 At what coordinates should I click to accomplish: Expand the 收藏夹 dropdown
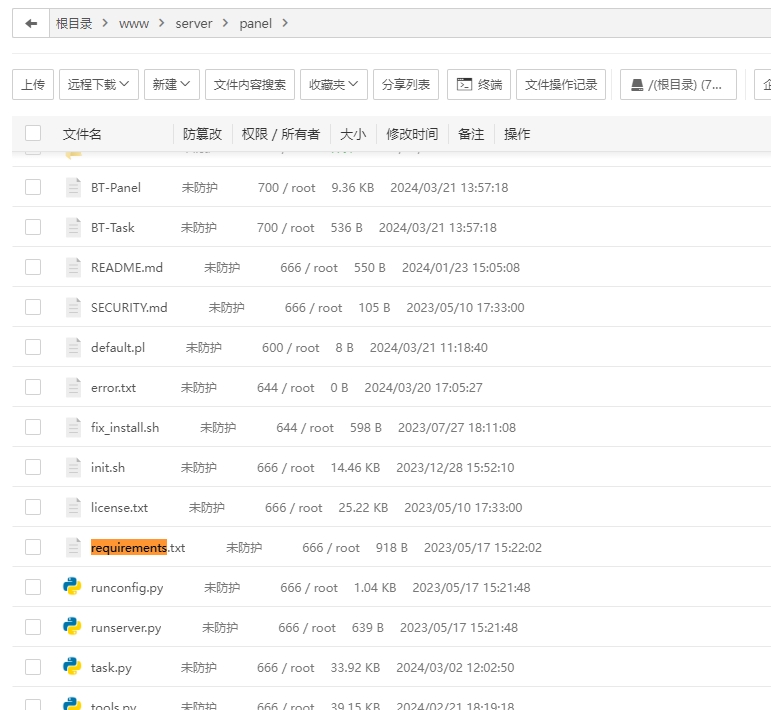point(334,85)
